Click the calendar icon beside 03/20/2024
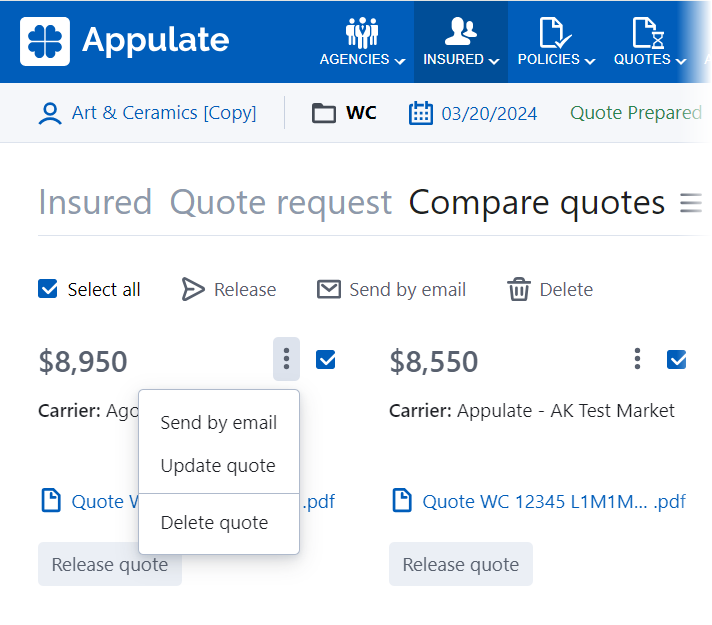The height and width of the screenshot is (625, 712). click(421, 113)
